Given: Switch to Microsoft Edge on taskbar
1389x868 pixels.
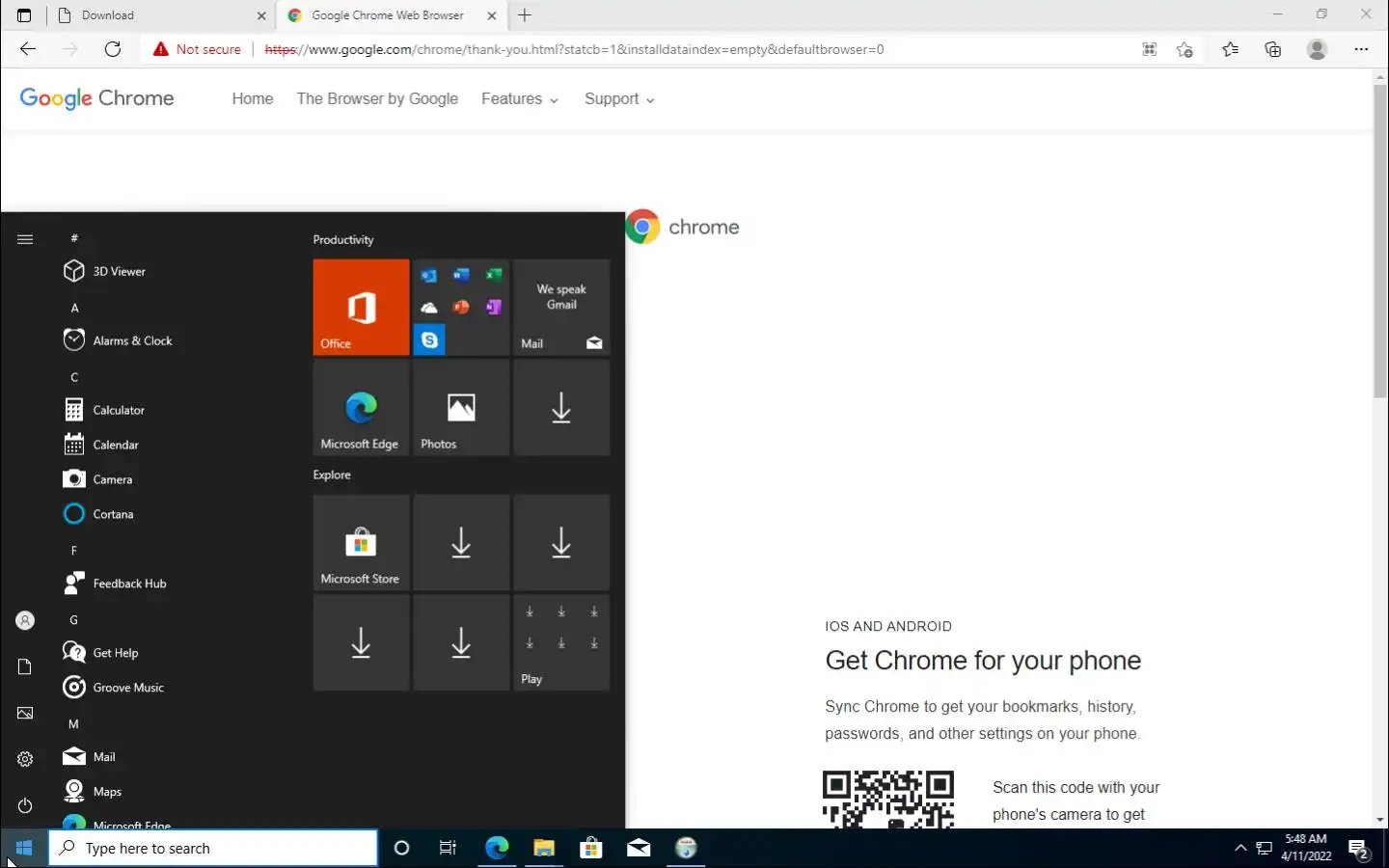Looking at the screenshot, I should pos(497,849).
